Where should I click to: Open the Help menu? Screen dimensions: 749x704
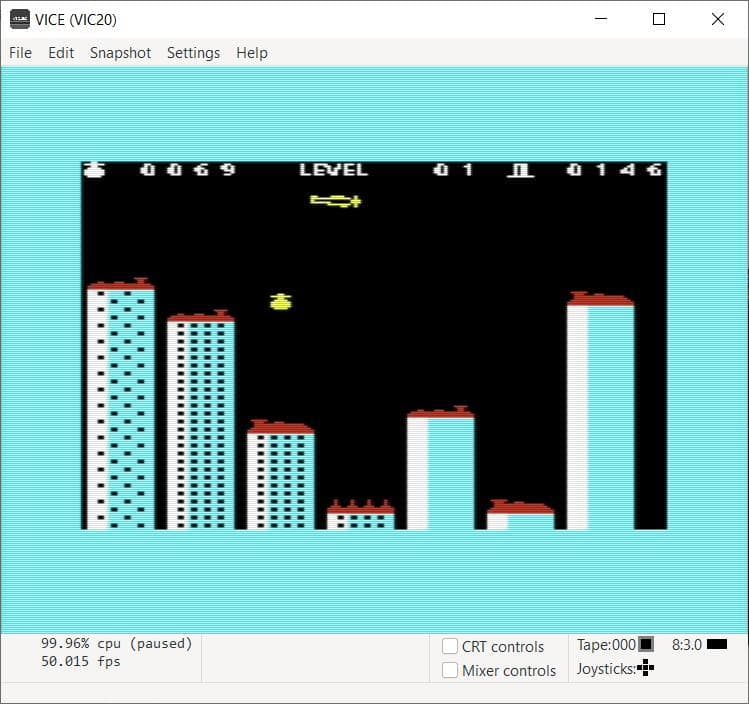[252, 53]
